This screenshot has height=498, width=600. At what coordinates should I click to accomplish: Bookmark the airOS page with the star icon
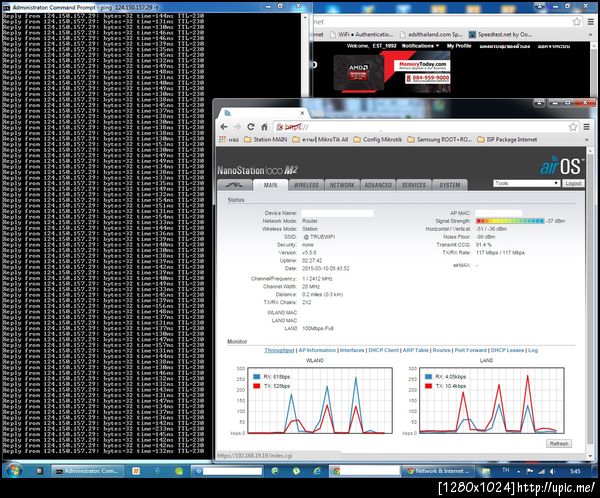point(573,127)
